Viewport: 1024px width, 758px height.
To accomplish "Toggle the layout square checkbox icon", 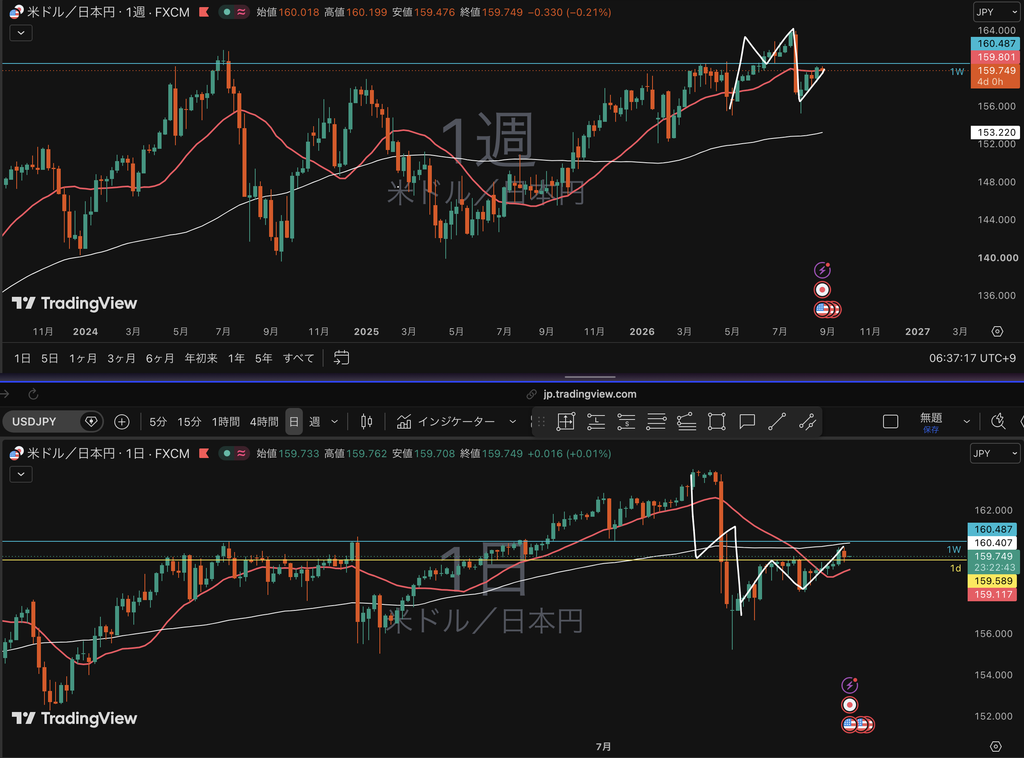I will (890, 422).
